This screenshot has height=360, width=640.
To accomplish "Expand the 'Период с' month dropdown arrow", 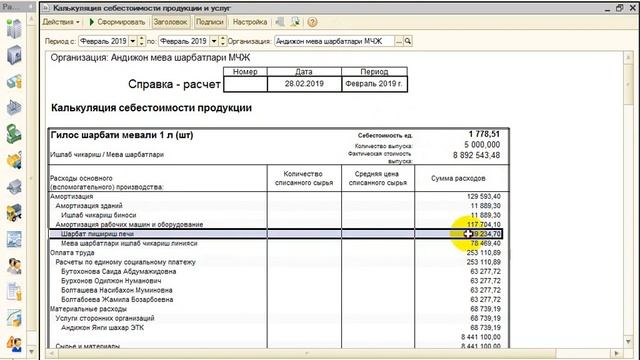I will 133,41.
